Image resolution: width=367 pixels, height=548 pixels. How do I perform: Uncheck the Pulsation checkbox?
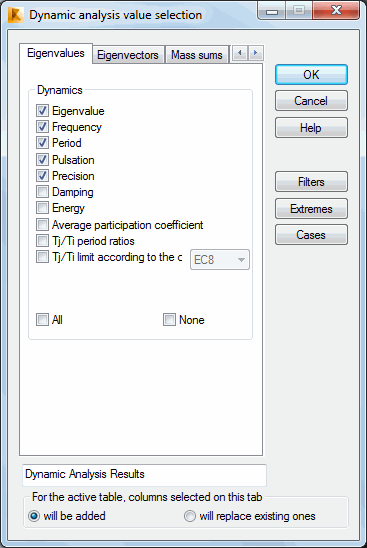[42, 160]
